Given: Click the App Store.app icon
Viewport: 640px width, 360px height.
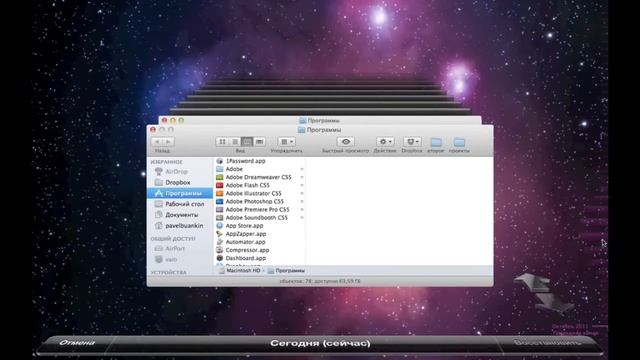Looking at the screenshot, I should tap(220, 226).
